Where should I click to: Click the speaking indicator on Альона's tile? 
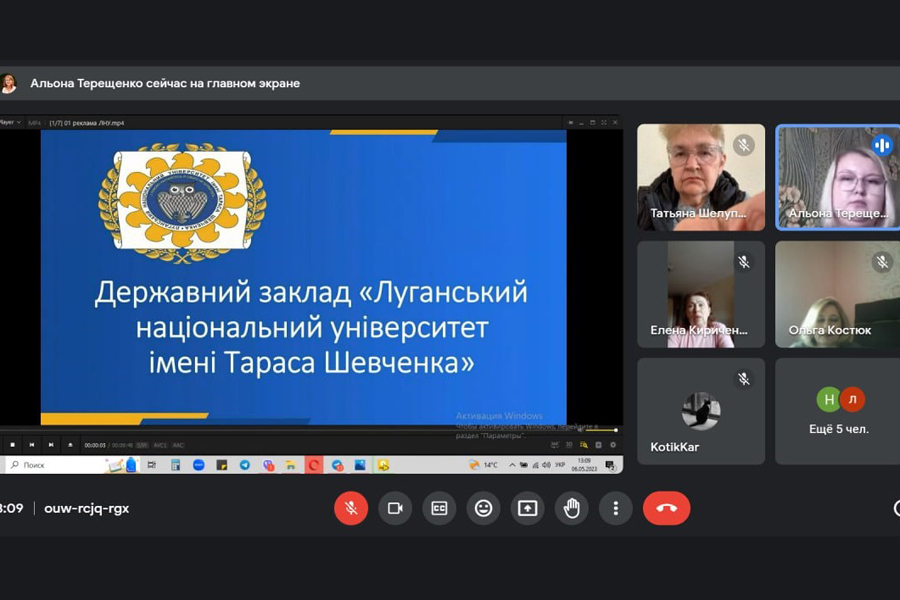tap(882, 145)
